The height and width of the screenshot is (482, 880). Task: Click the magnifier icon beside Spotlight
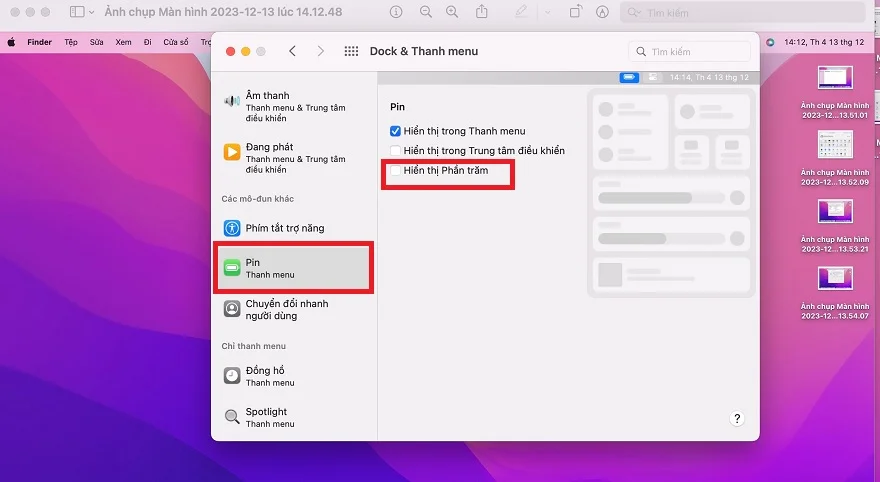(232, 417)
